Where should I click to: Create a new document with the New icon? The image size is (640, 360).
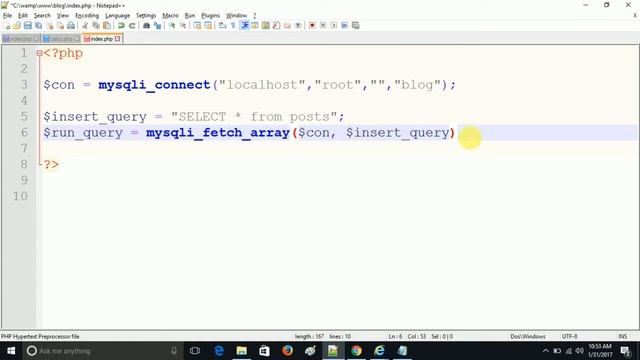tap(7, 26)
